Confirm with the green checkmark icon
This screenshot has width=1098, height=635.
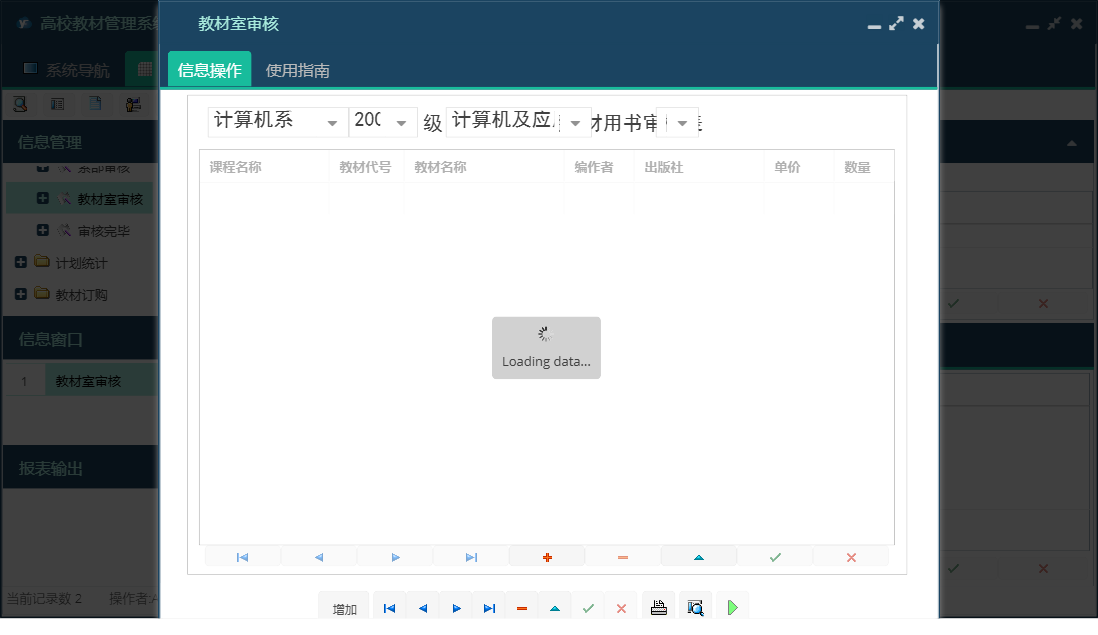775,555
